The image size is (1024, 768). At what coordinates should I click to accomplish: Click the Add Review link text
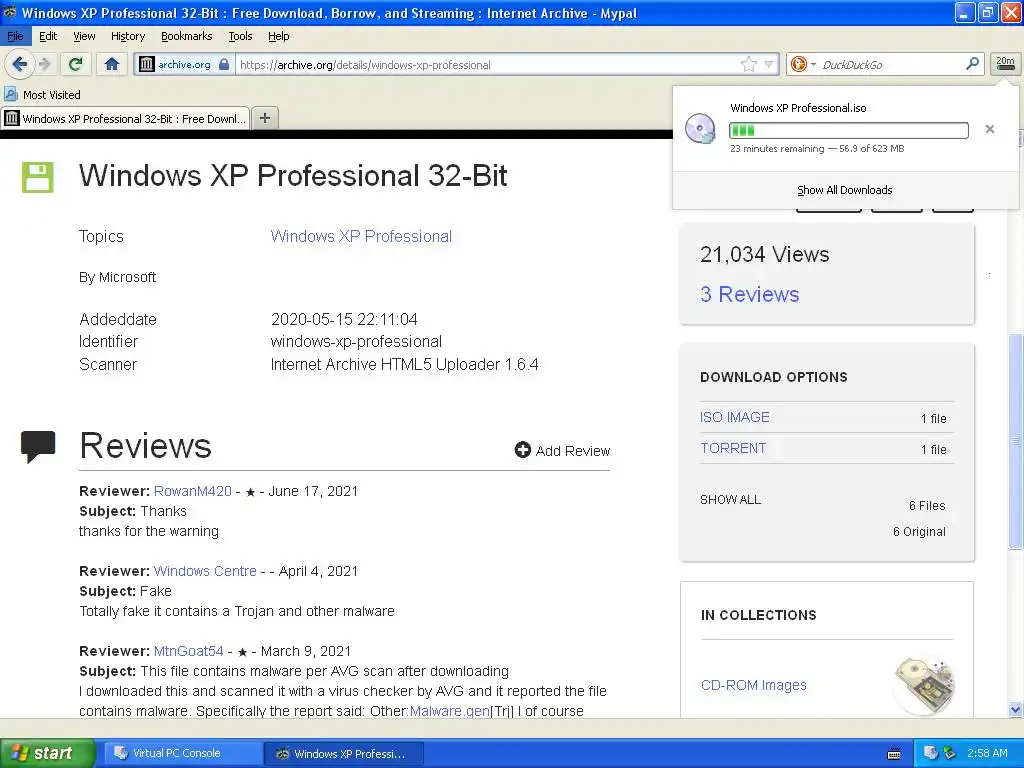573,451
